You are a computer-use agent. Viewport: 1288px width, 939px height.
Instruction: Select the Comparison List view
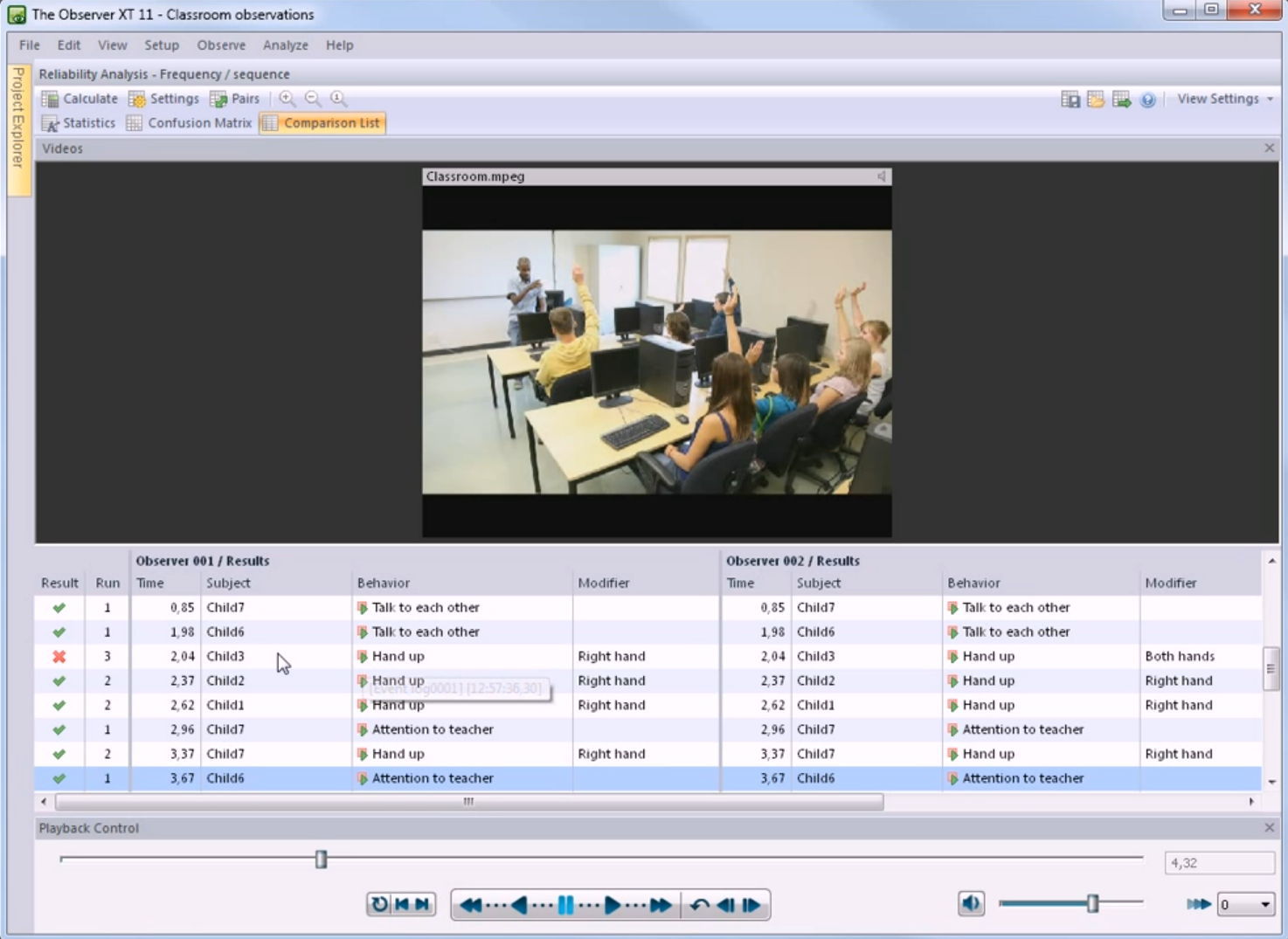click(x=322, y=123)
